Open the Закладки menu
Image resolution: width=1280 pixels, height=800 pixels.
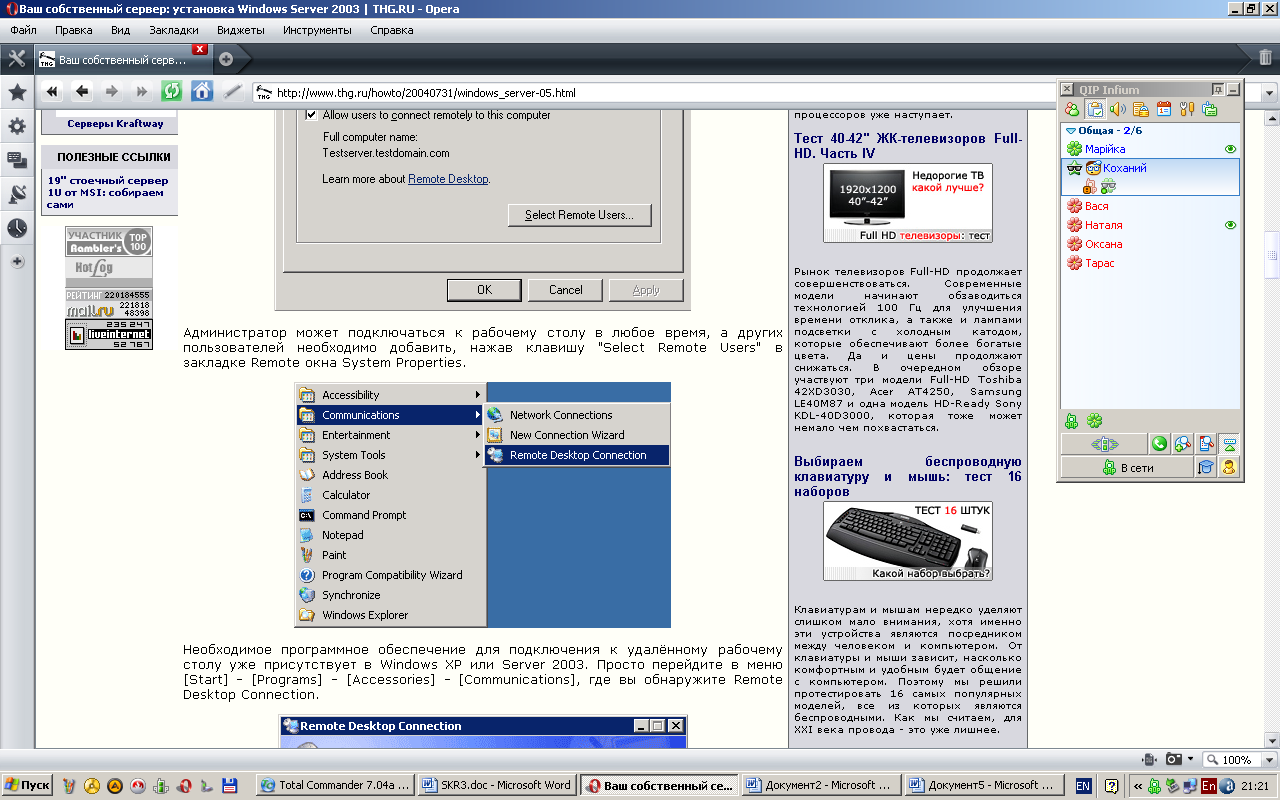point(173,30)
